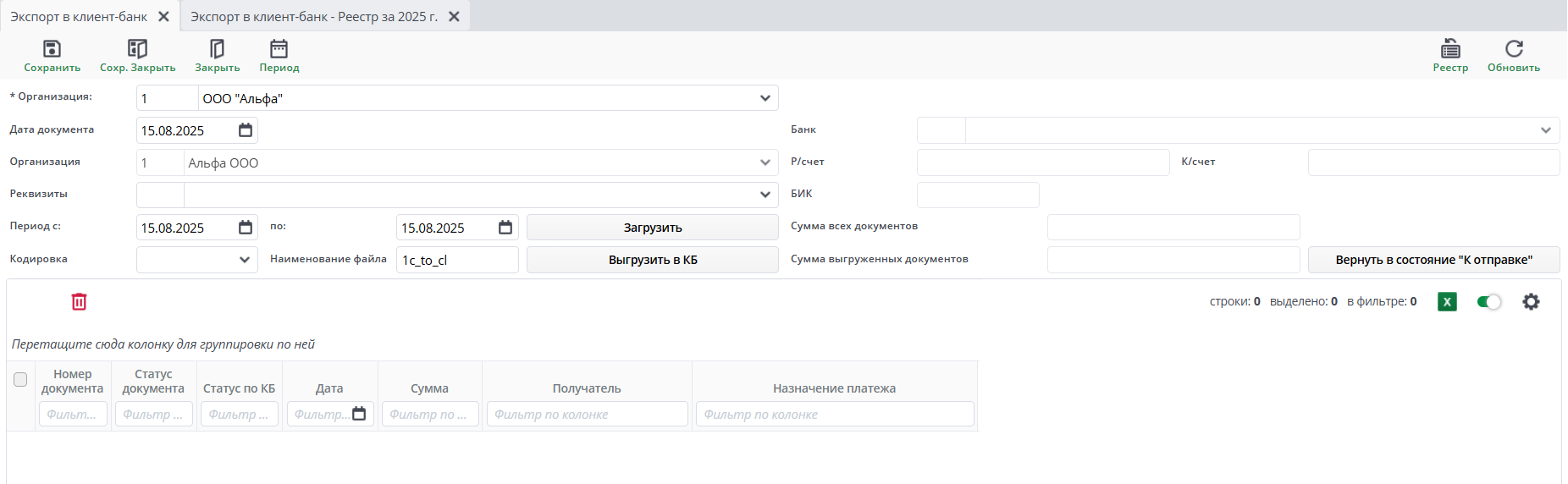The width and height of the screenshot is (1568, 484).
Task: Click the Наименование файла input field
Action: [x=457, y=260]
